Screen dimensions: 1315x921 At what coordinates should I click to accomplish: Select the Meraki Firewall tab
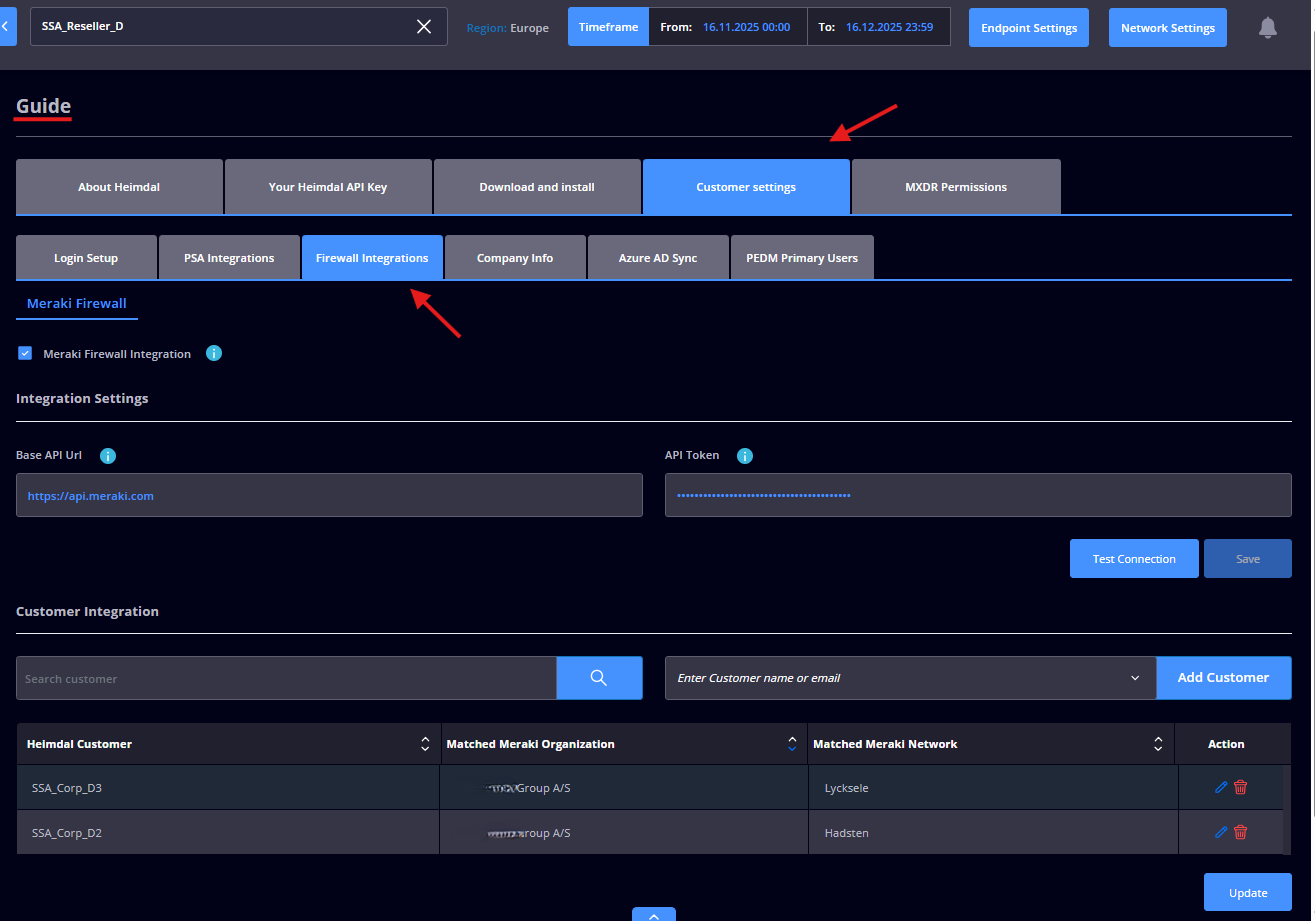(77, 303)
